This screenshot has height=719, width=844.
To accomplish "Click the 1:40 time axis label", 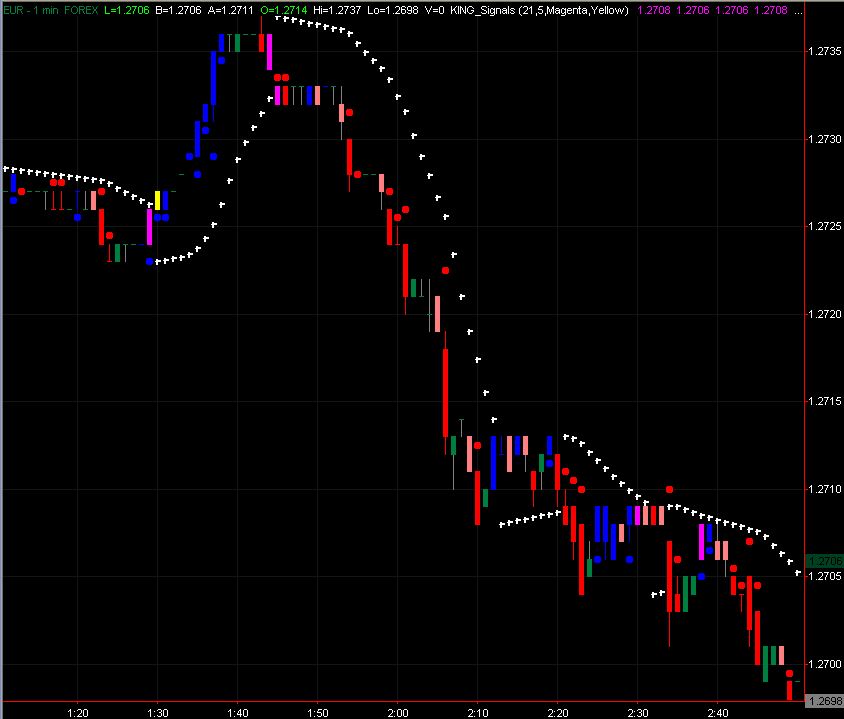I will pyautogui.click(x=237, y=713).
